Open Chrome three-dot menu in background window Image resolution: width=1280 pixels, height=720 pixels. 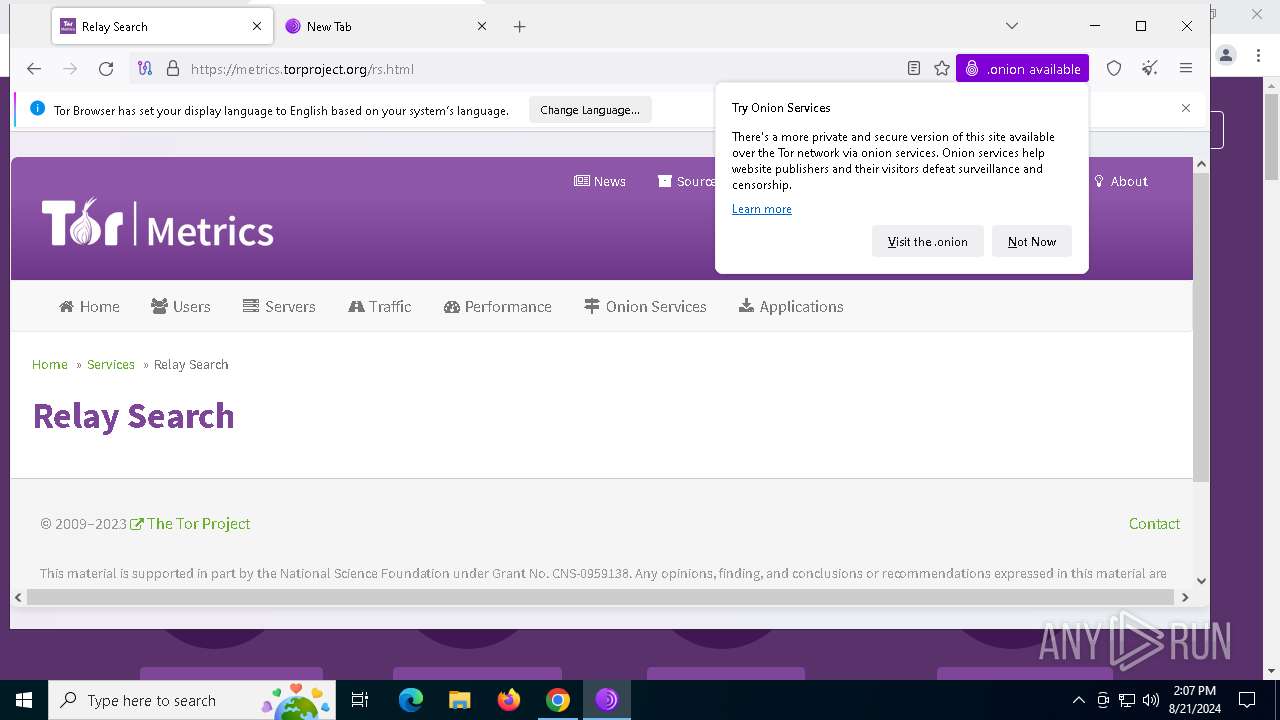1257,55
